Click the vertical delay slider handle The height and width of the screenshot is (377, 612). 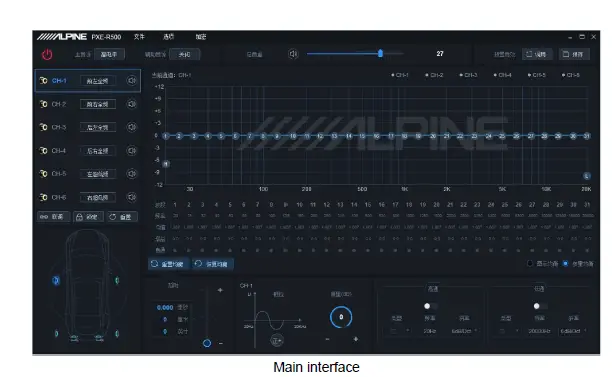pos(207,343)
